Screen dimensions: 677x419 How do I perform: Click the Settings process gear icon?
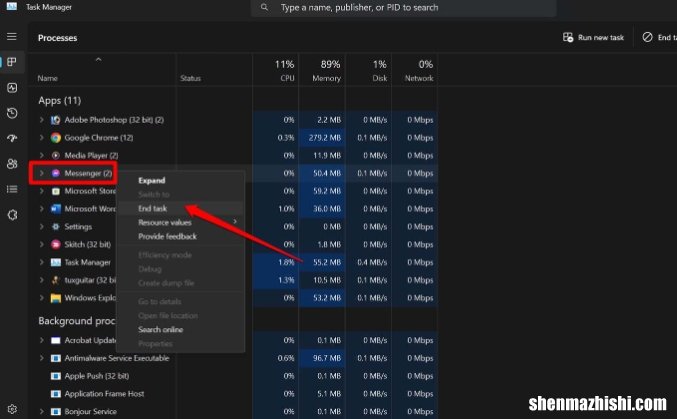coord(56,227)
